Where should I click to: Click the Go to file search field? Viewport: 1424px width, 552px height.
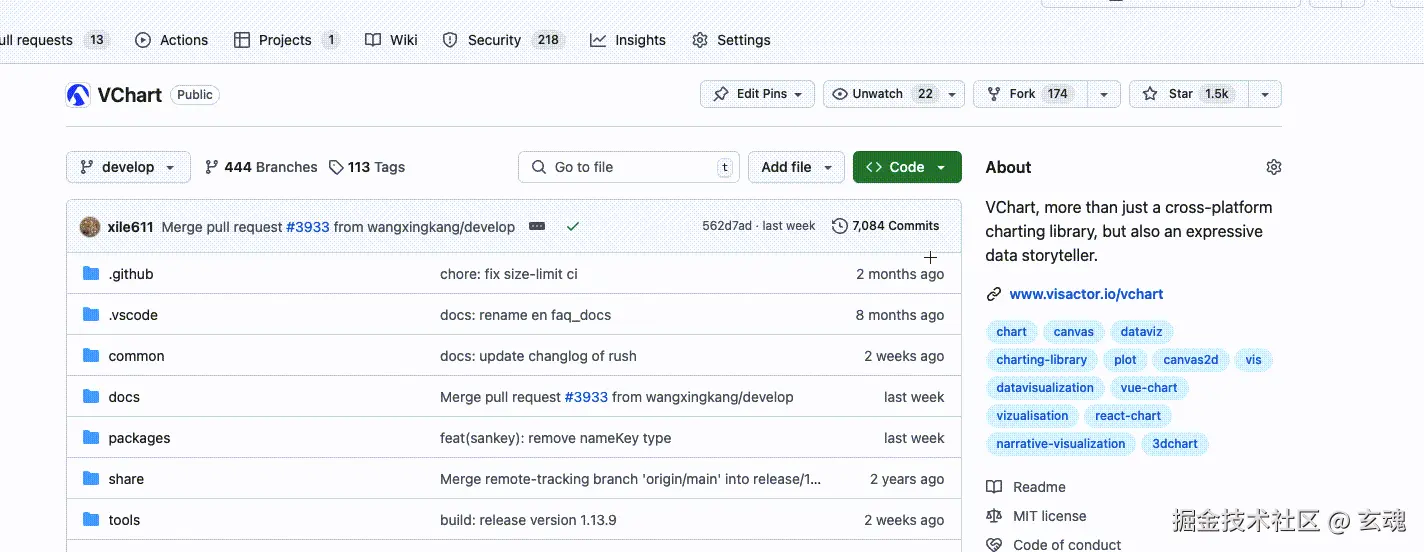[628, 167]
